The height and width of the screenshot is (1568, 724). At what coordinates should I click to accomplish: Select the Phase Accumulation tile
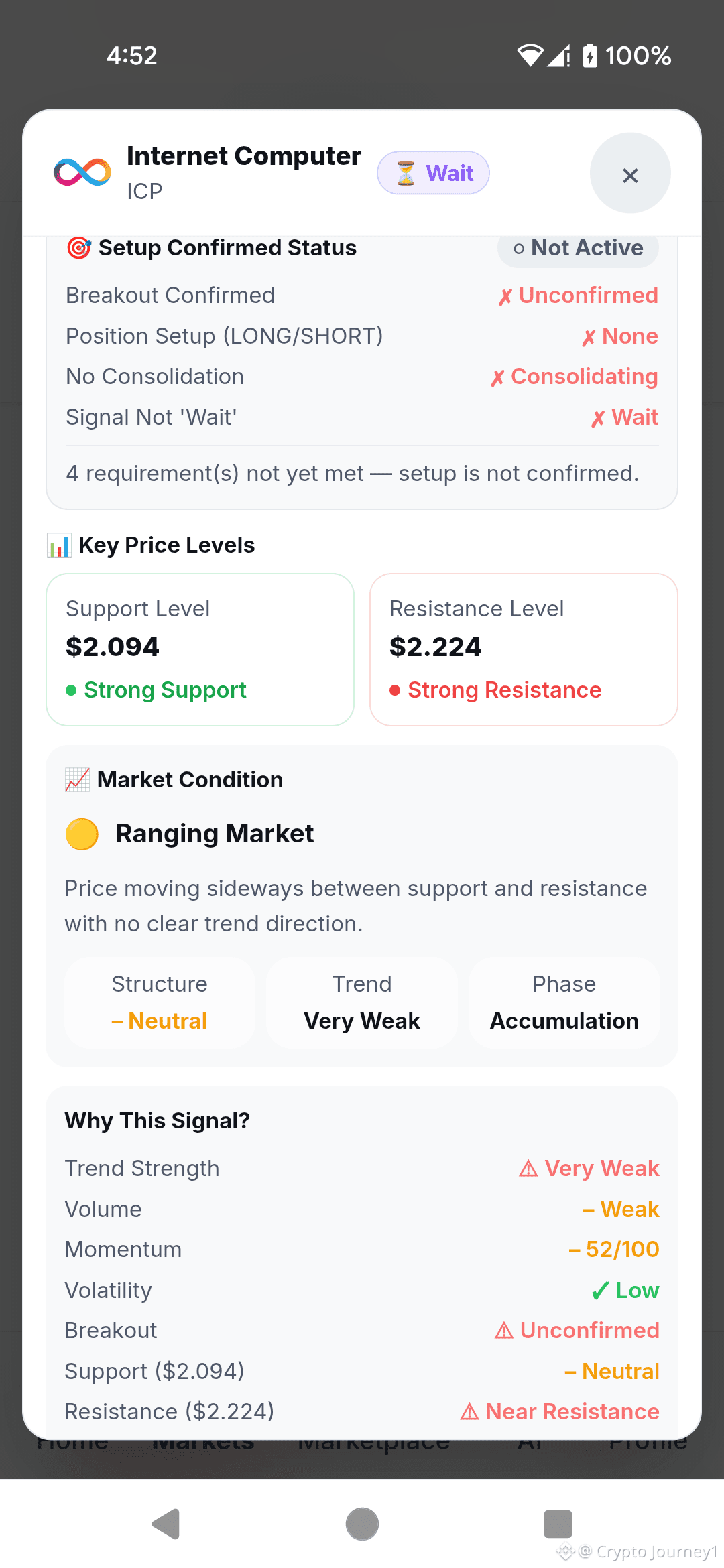564,1002
